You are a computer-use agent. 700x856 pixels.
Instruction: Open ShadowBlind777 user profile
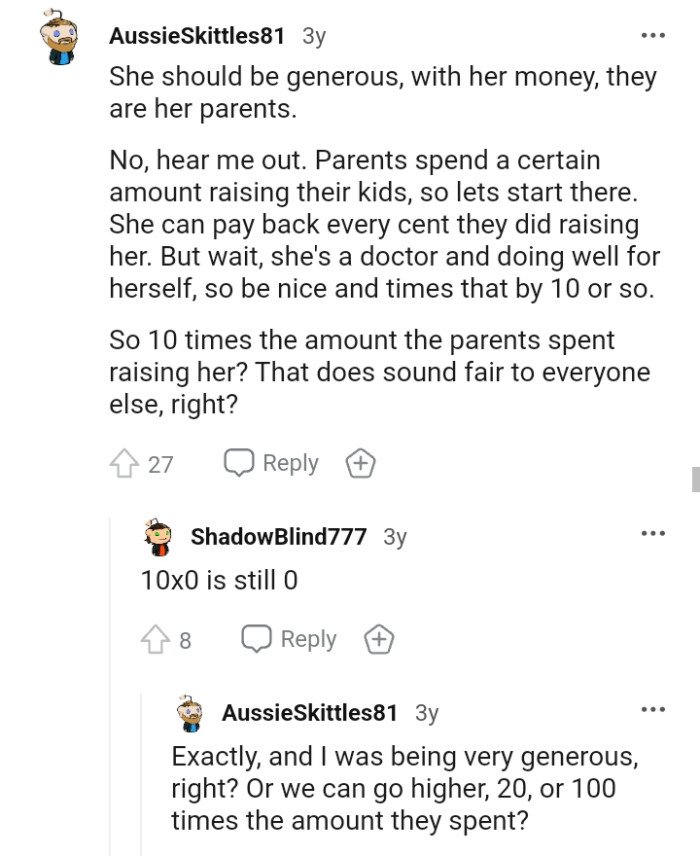coord(278,536)
